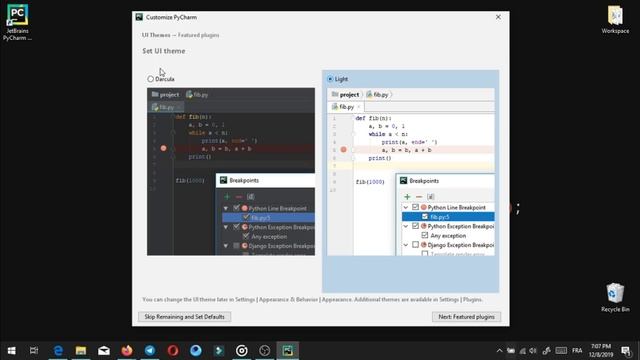Click the active PyCharm taskbar icon
Image resolution: width=640 pixels, height=360 pixels.
pyautogui.click(x=288, y=351)
